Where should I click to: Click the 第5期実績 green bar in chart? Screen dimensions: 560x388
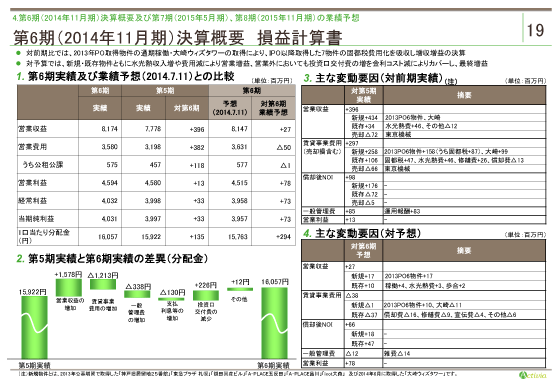tap(34, 327)
